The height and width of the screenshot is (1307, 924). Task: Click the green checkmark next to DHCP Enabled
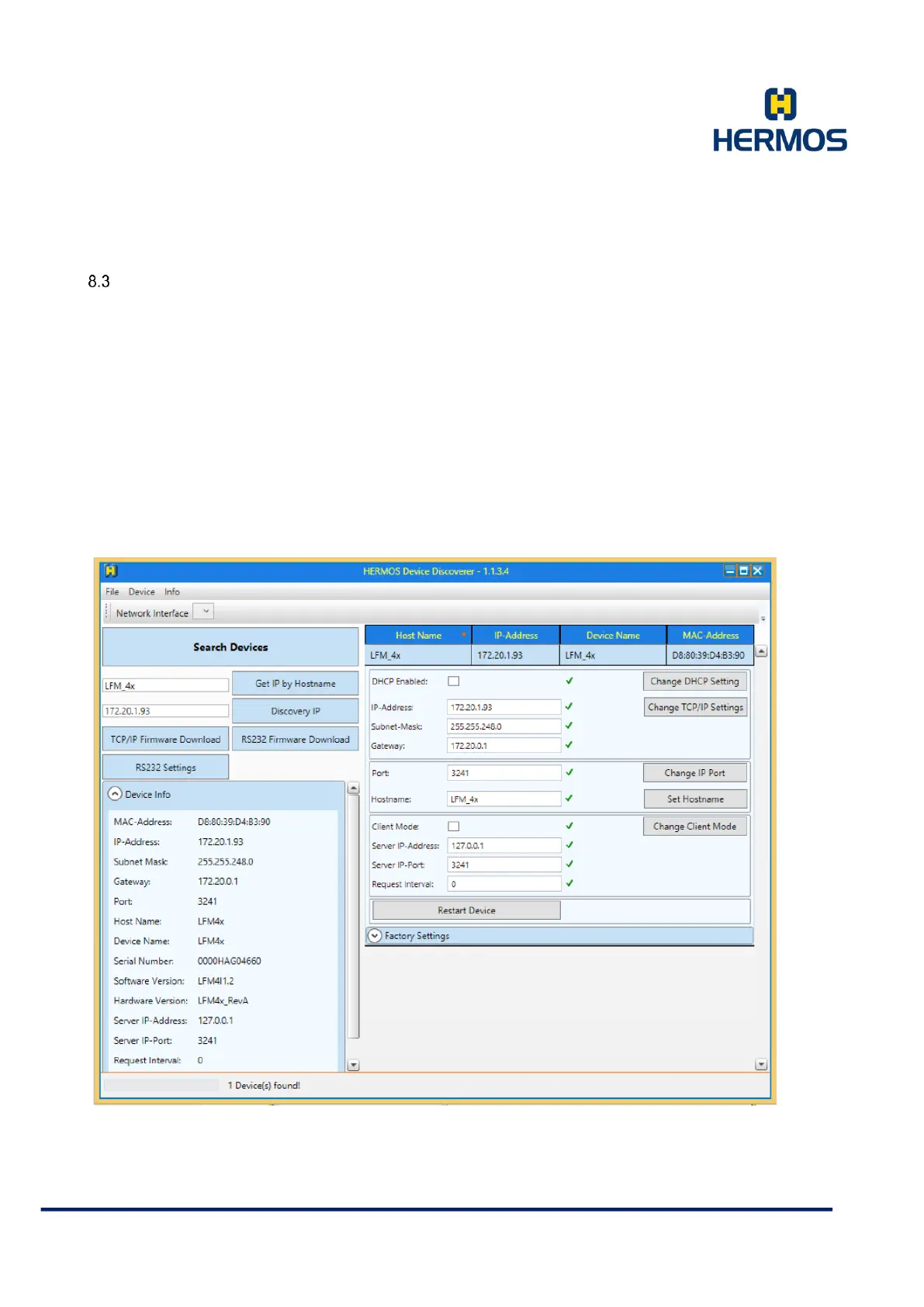pos(569,681)
